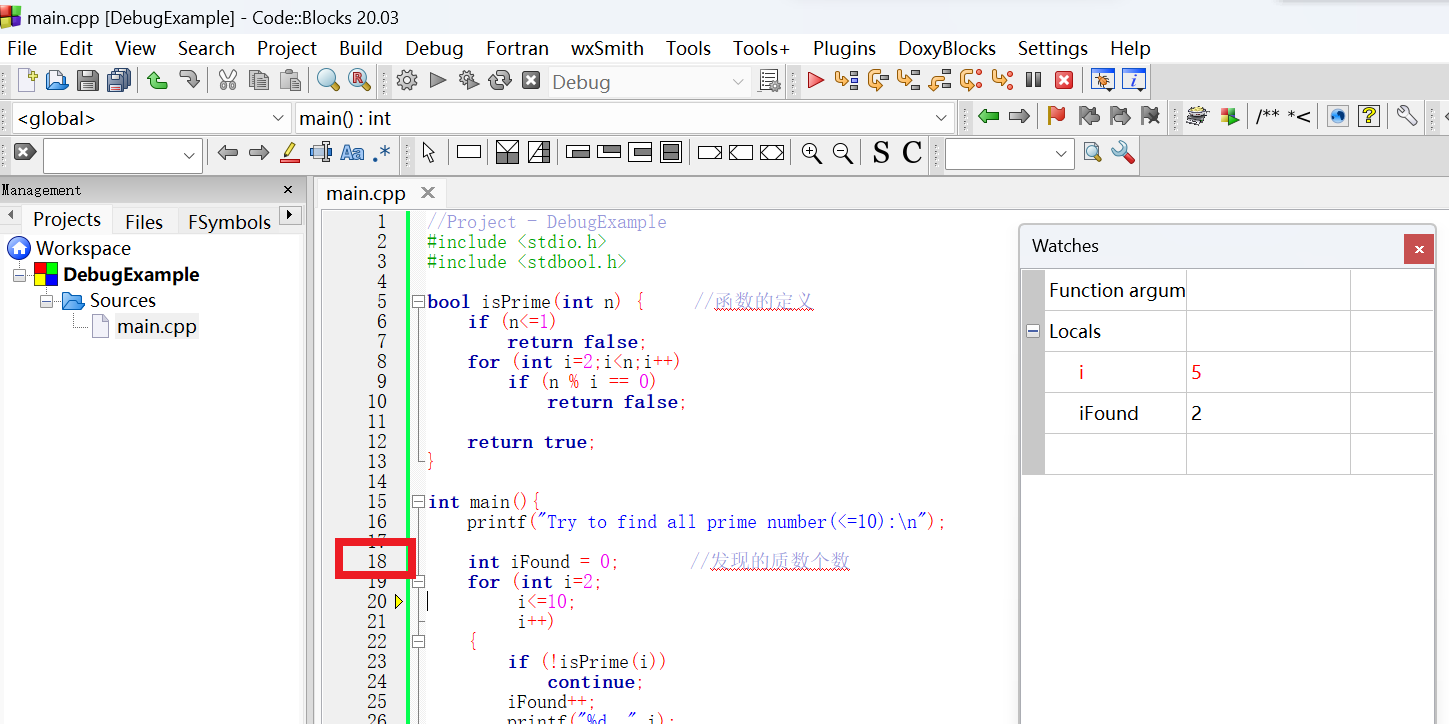Viewport: 1449px width, 724px height.
Task: Select value 5 of watch i
Action: click(1196, 373)
